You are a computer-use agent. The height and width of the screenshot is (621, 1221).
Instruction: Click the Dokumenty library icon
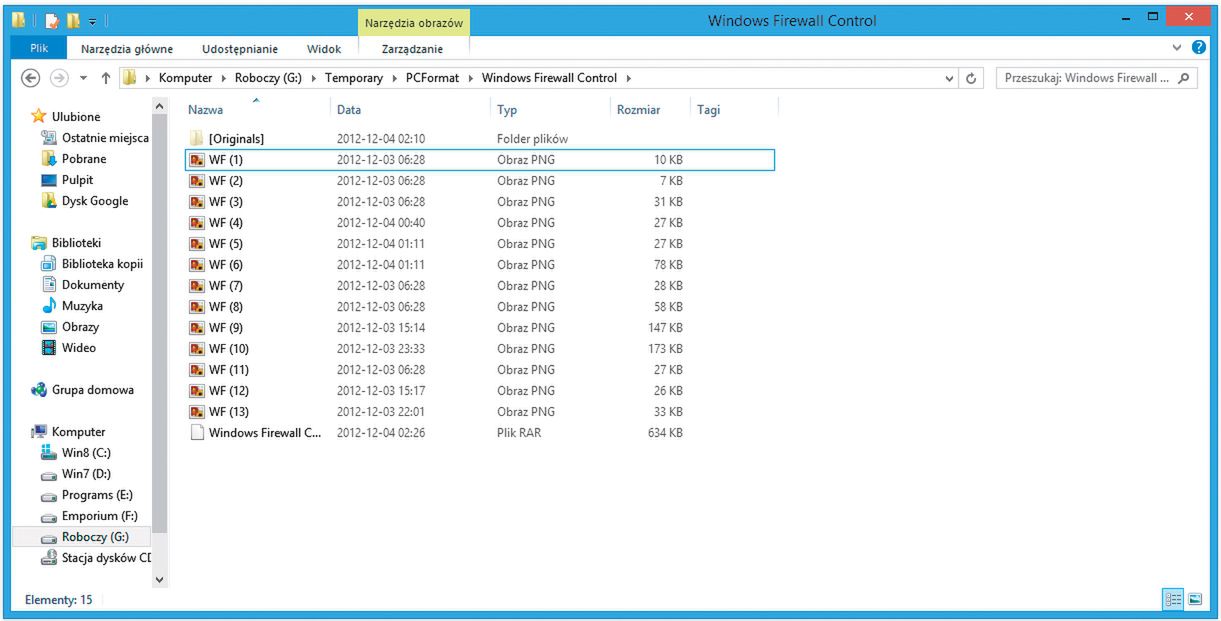pos(49,285)
